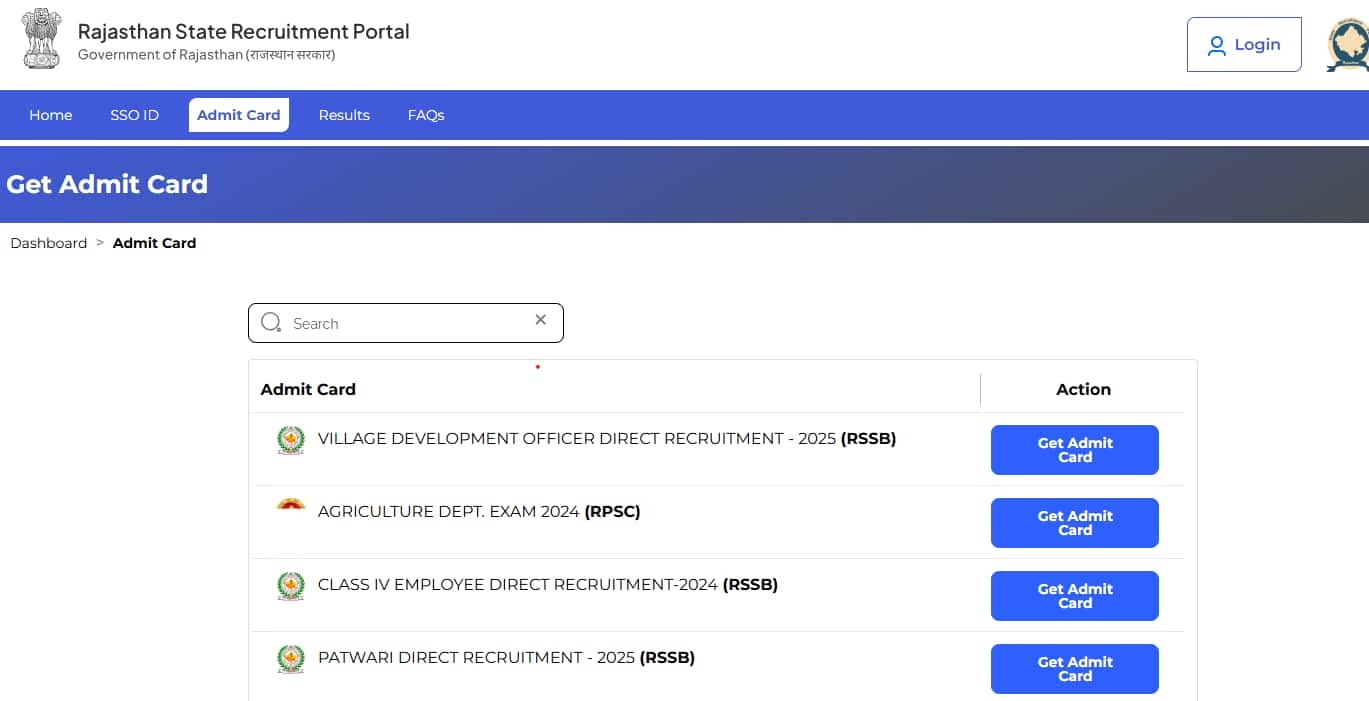Clear search with the X icon
Image resolution: width=1369 pixels, height=701 pixels.
541,320
